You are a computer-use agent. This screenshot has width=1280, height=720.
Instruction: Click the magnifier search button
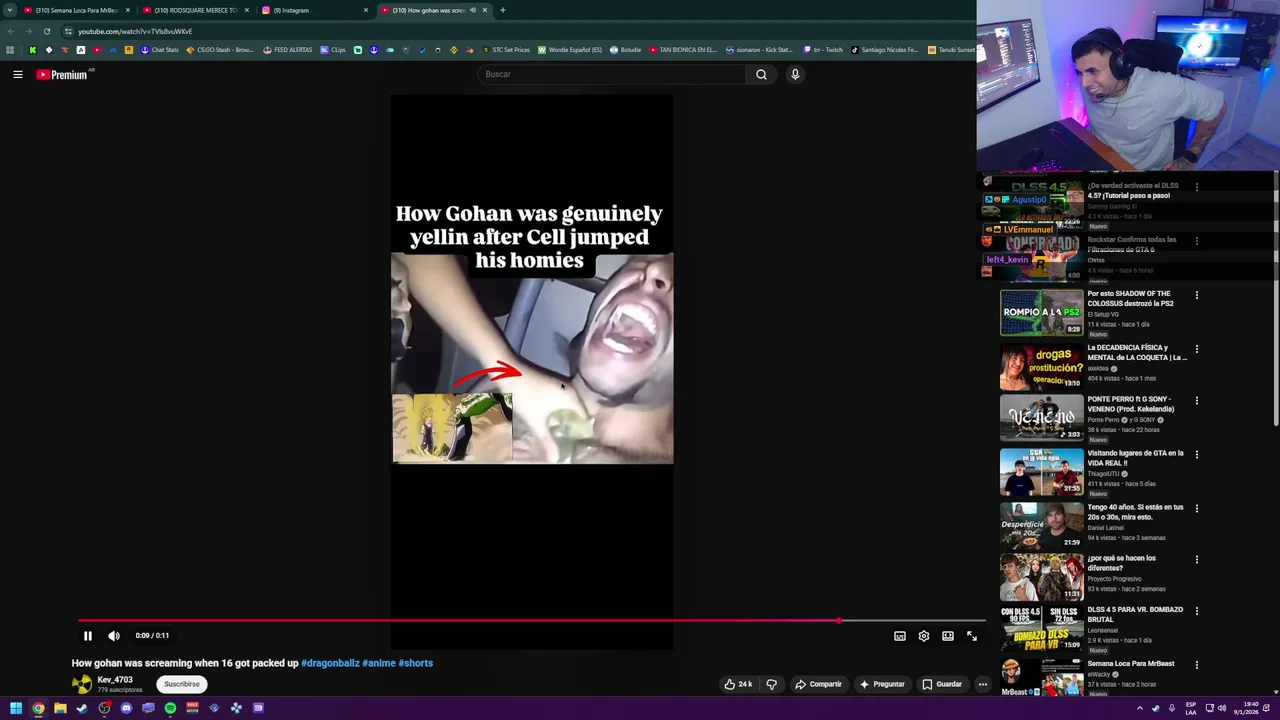click(x=761, y=74)
